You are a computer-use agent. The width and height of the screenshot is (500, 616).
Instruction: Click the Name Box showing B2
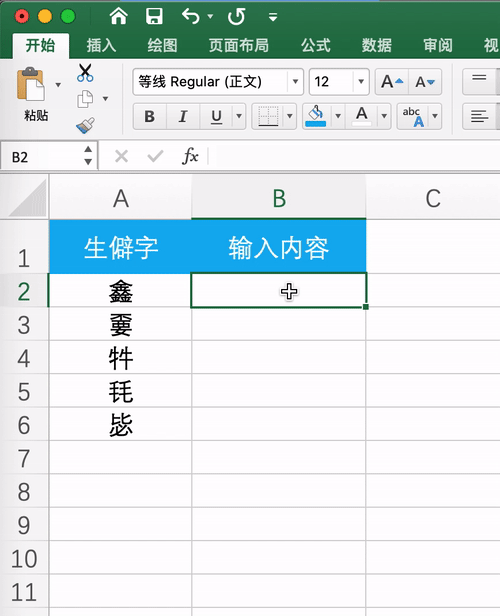(41, 157)
